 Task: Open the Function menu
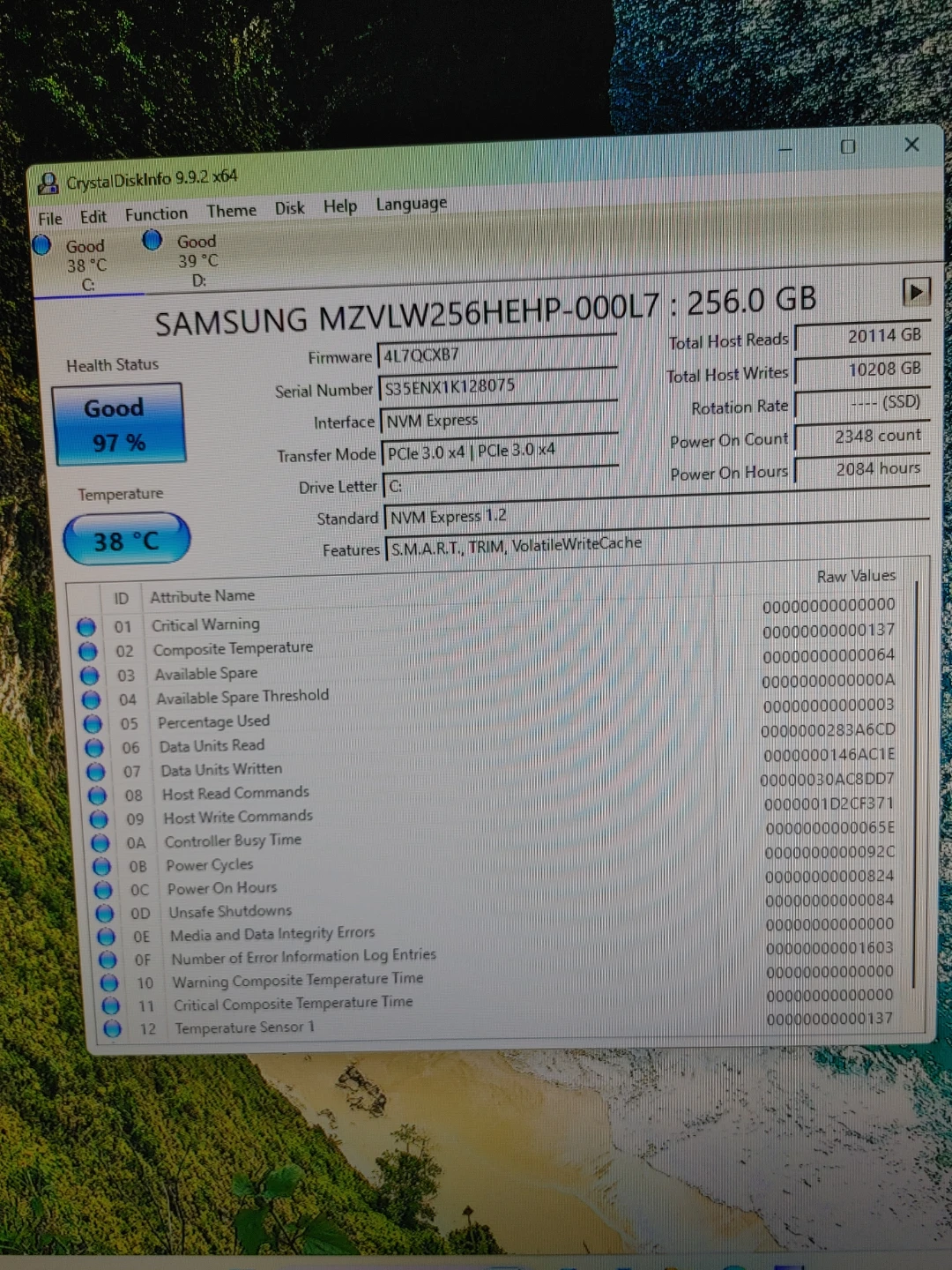click(156, 213)
